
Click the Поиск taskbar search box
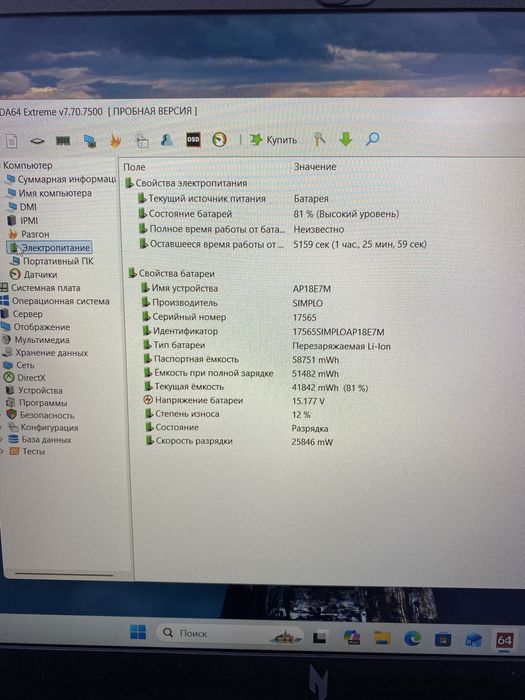click(x=229, y=633)
